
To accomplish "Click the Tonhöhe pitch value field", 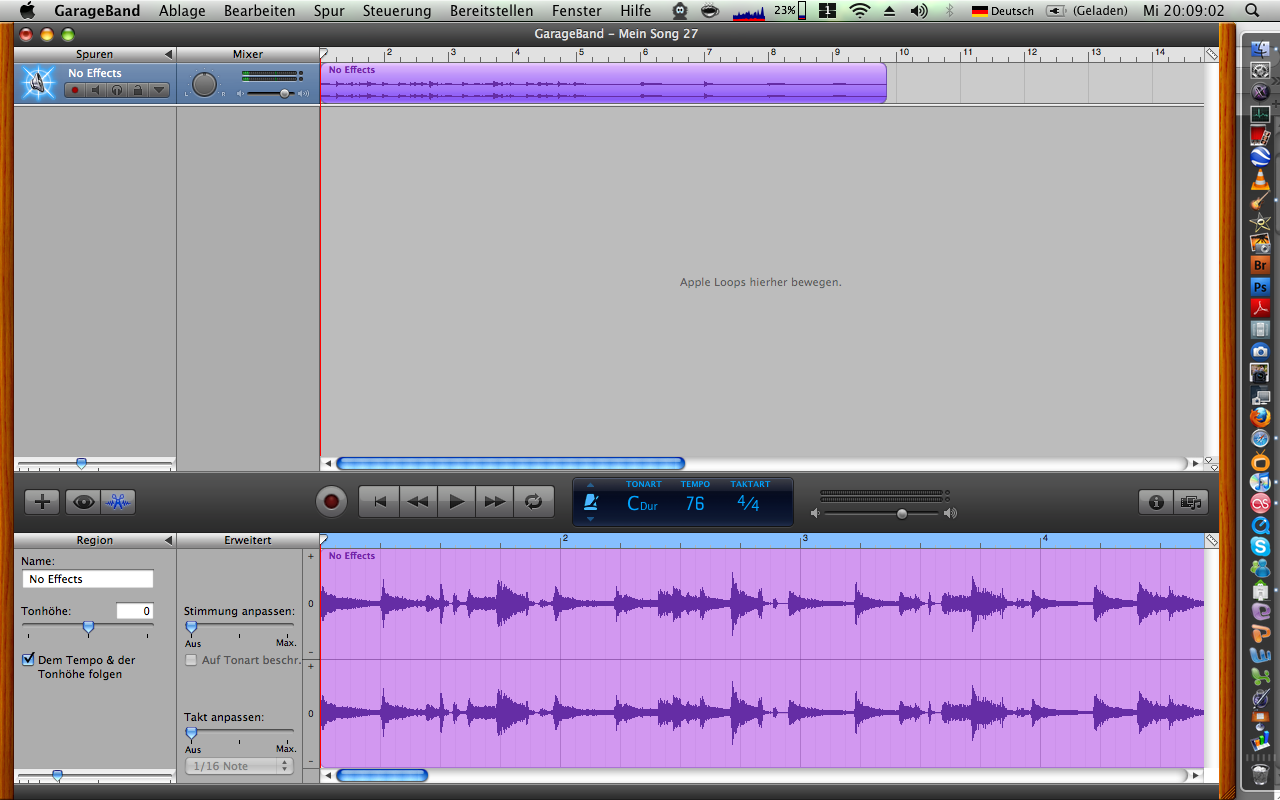I will pyautogui.click(x=134, y=611).
